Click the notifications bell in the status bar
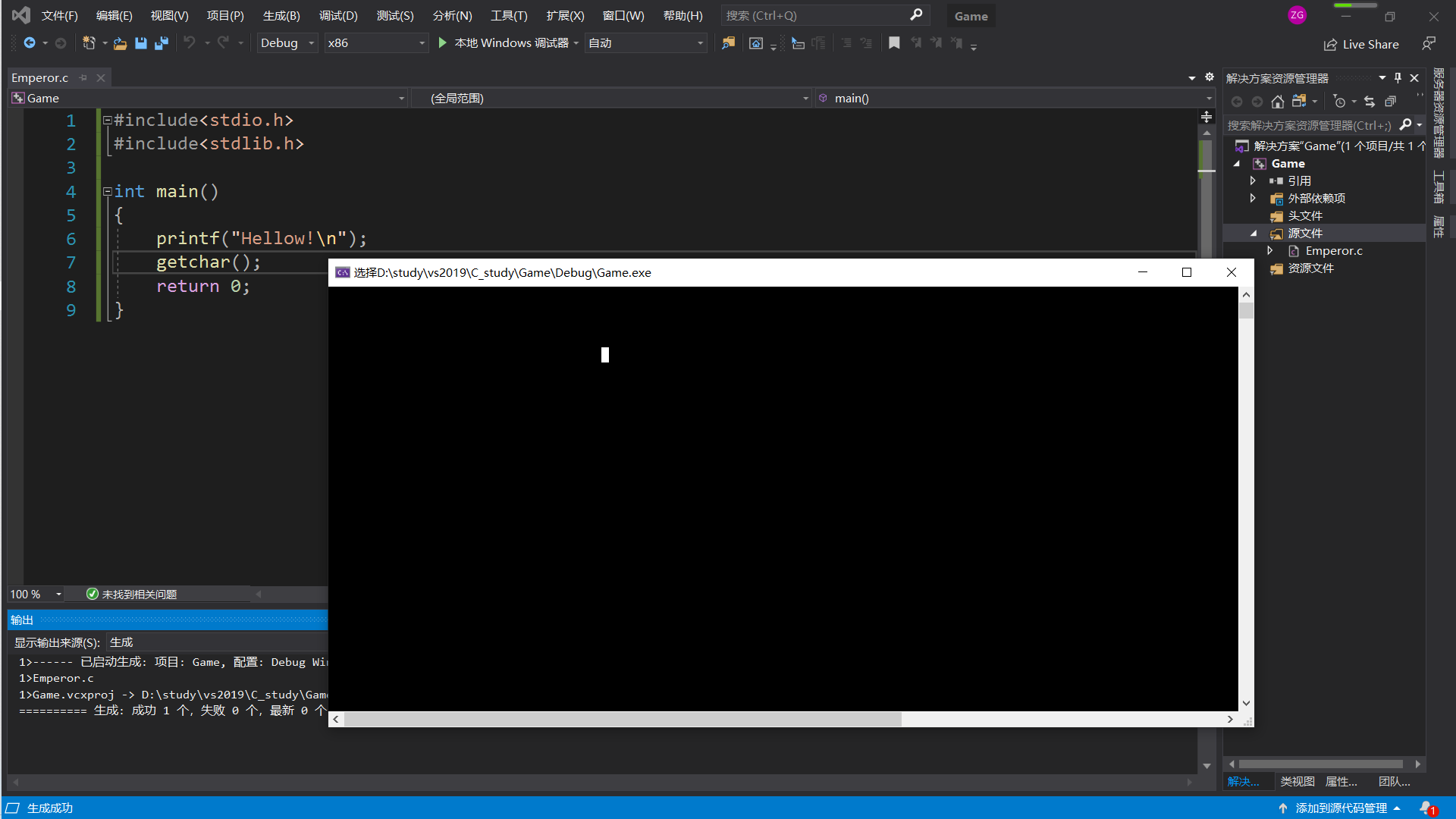This screenshot has width=1456, height=819. pyautogui.click(x=1426, y=808)
